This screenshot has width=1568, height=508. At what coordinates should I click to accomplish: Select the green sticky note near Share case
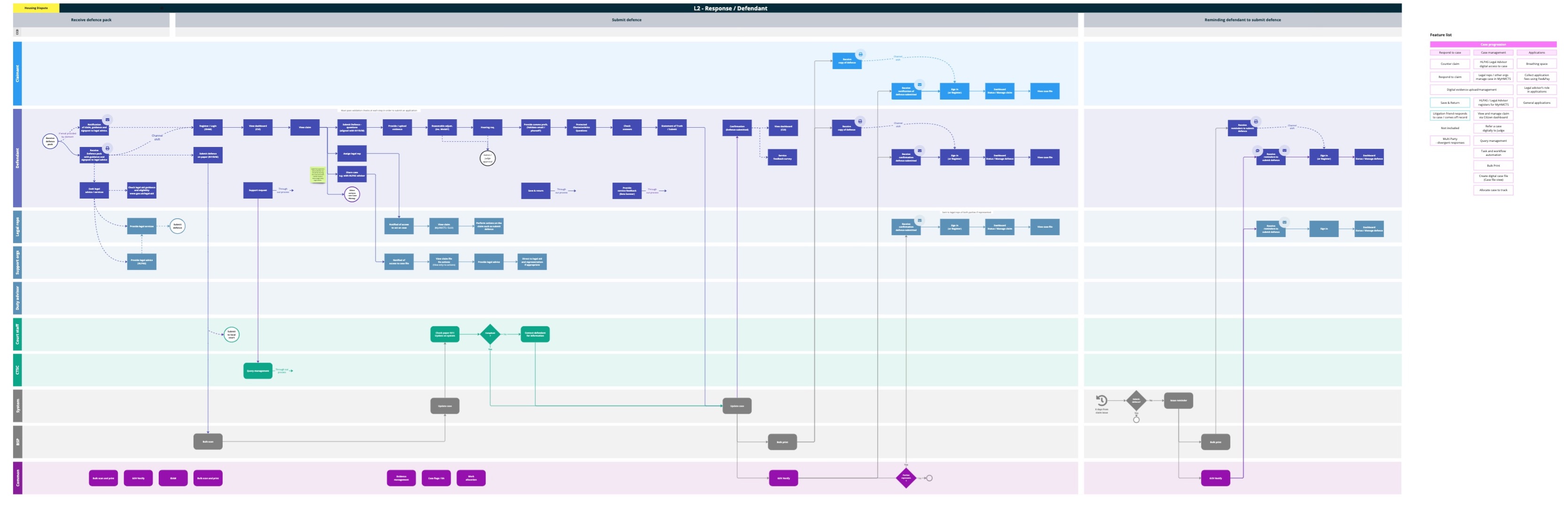[x=318, y=175]
